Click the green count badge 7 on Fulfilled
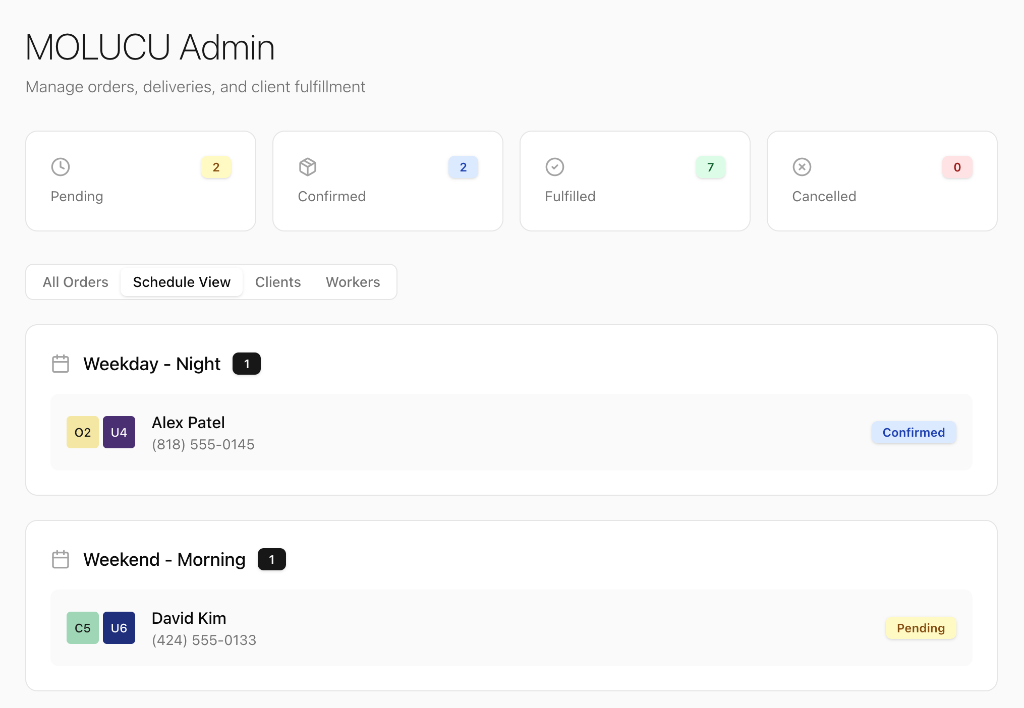The width and height of the screenshot is (1024, 708). (711, 167)
